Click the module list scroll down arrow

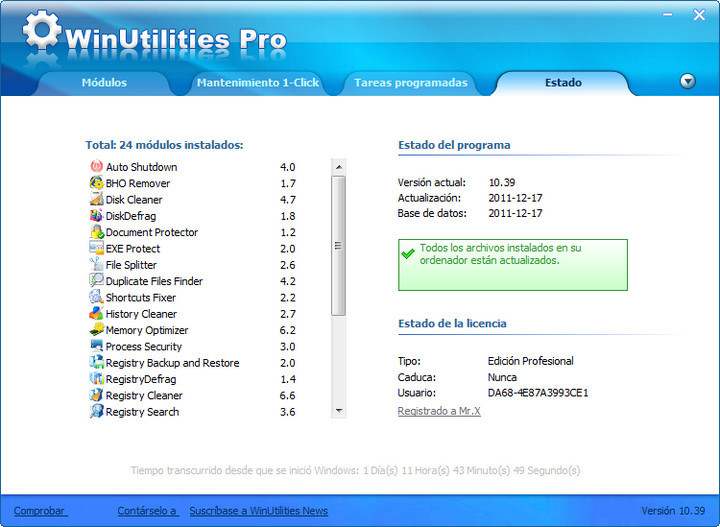(339, 410)
